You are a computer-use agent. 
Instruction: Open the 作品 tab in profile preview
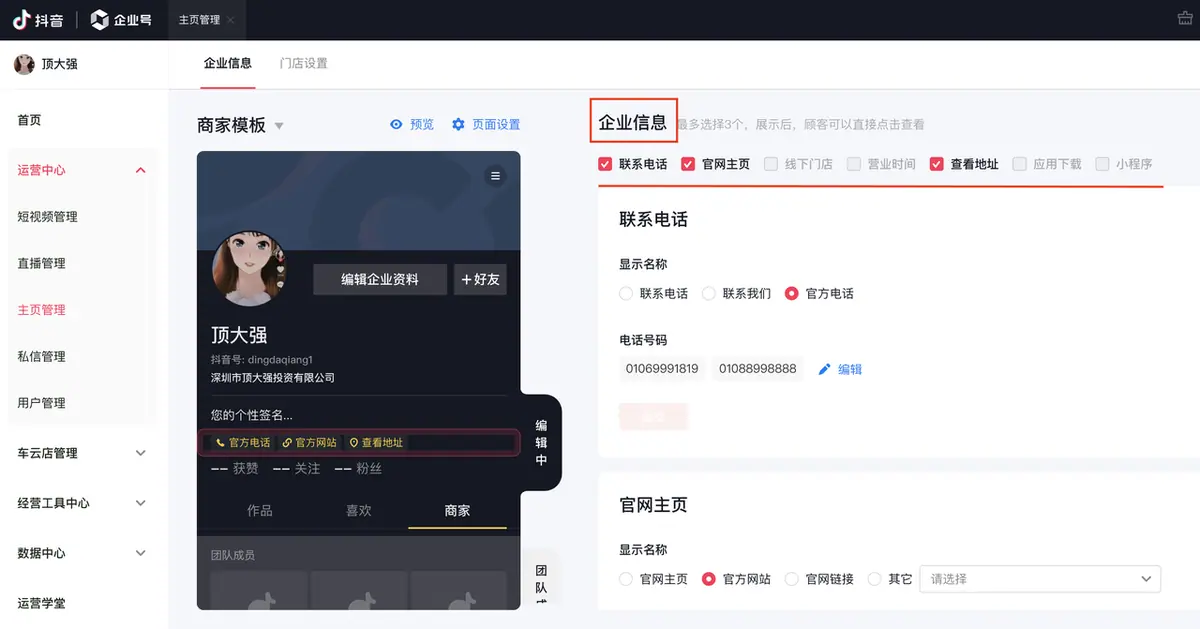coord(260,510)
